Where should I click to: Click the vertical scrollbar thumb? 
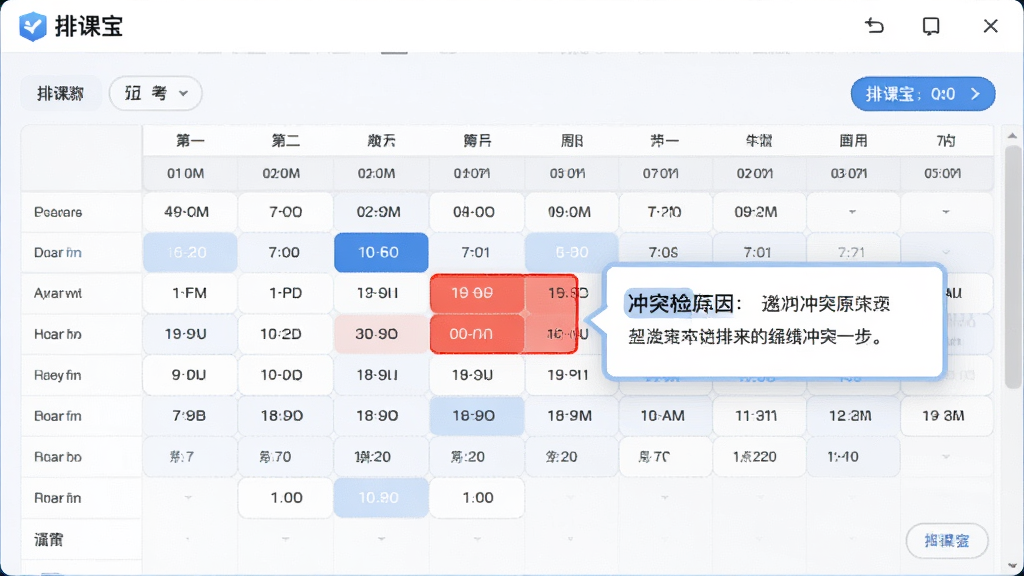(1013, 268)
